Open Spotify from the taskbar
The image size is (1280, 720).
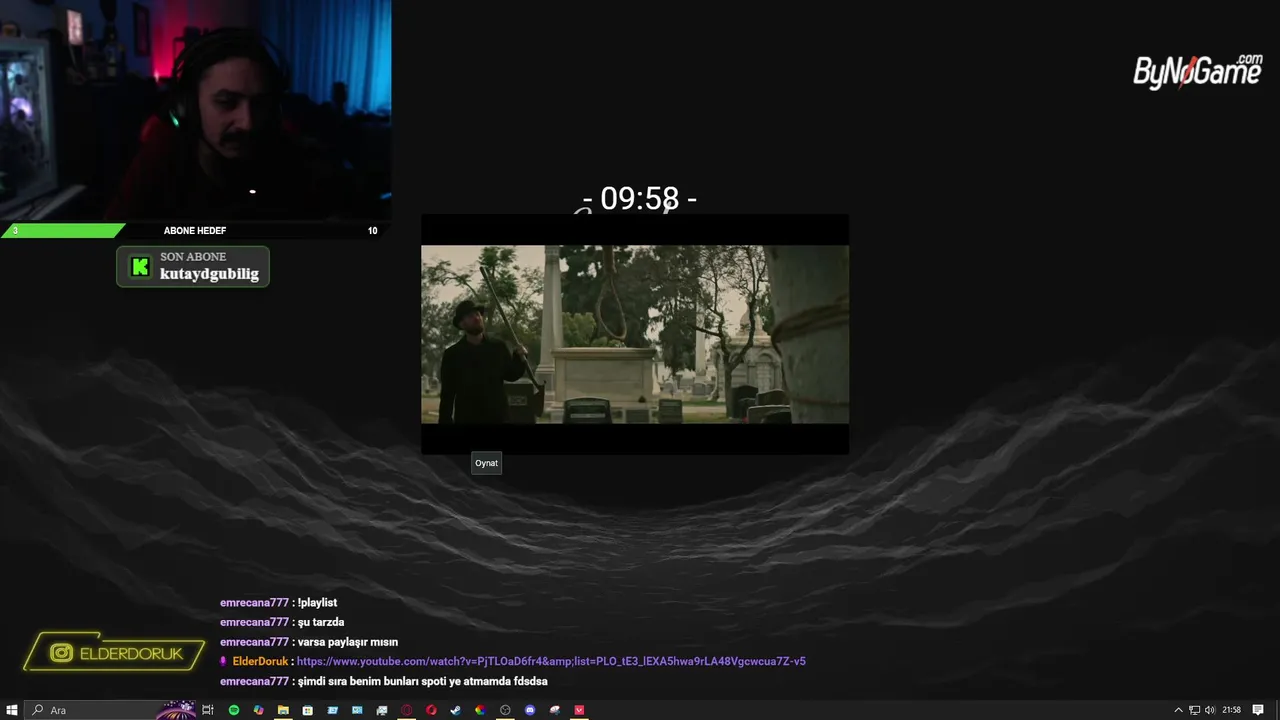234,710
